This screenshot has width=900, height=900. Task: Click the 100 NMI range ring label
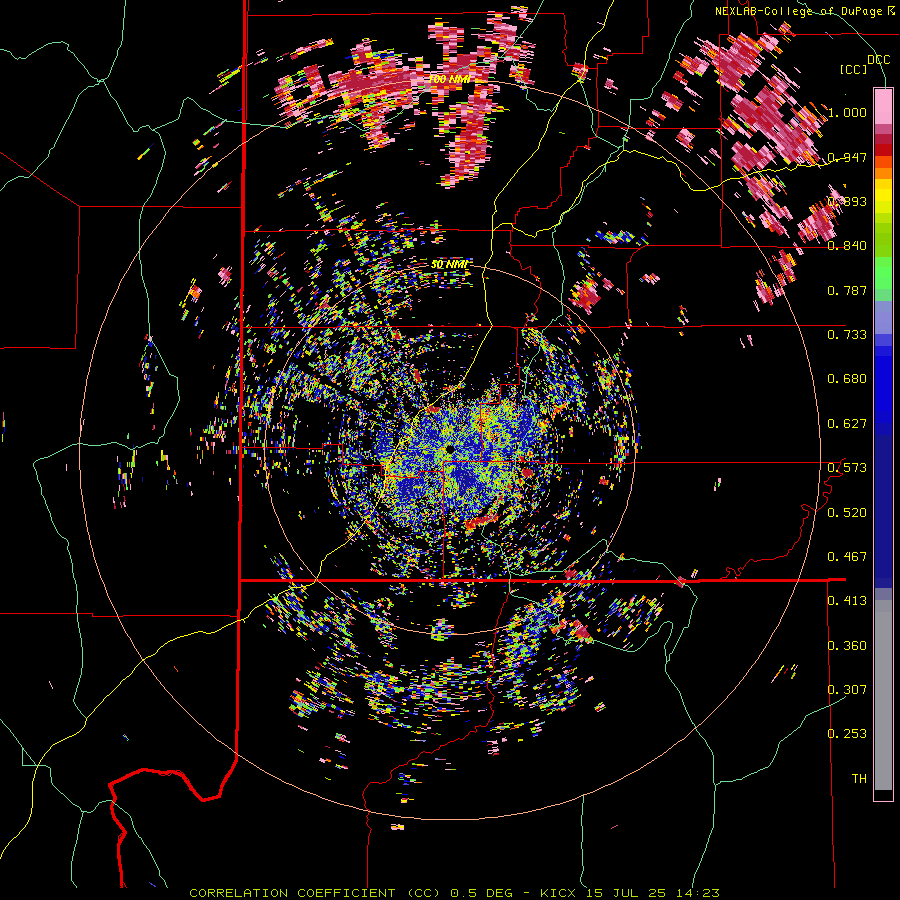click(x=449, y=79)
